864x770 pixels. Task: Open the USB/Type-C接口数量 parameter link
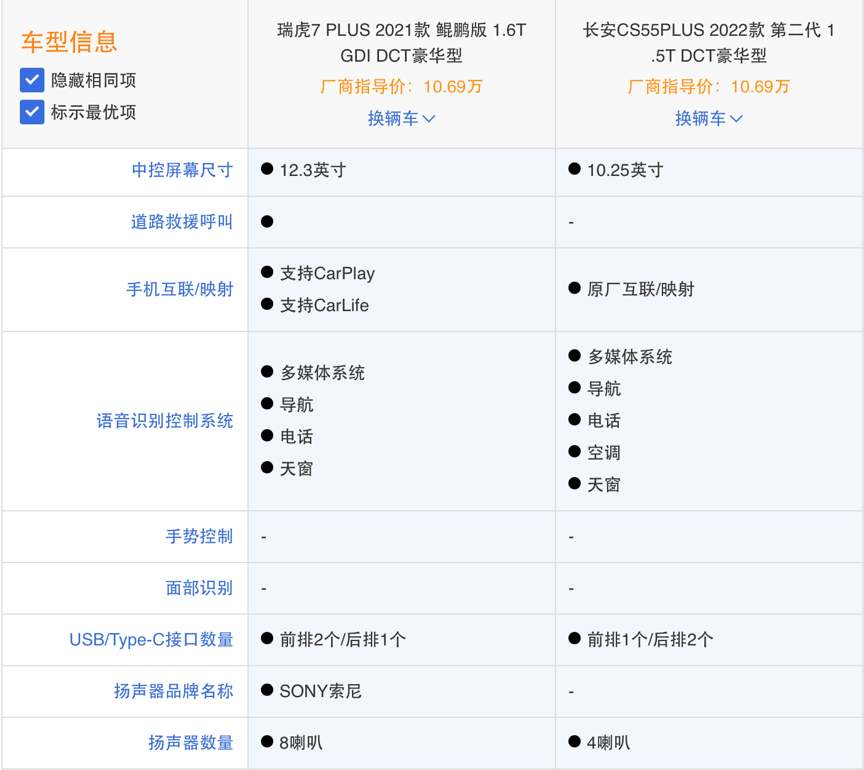click(151, 640)
